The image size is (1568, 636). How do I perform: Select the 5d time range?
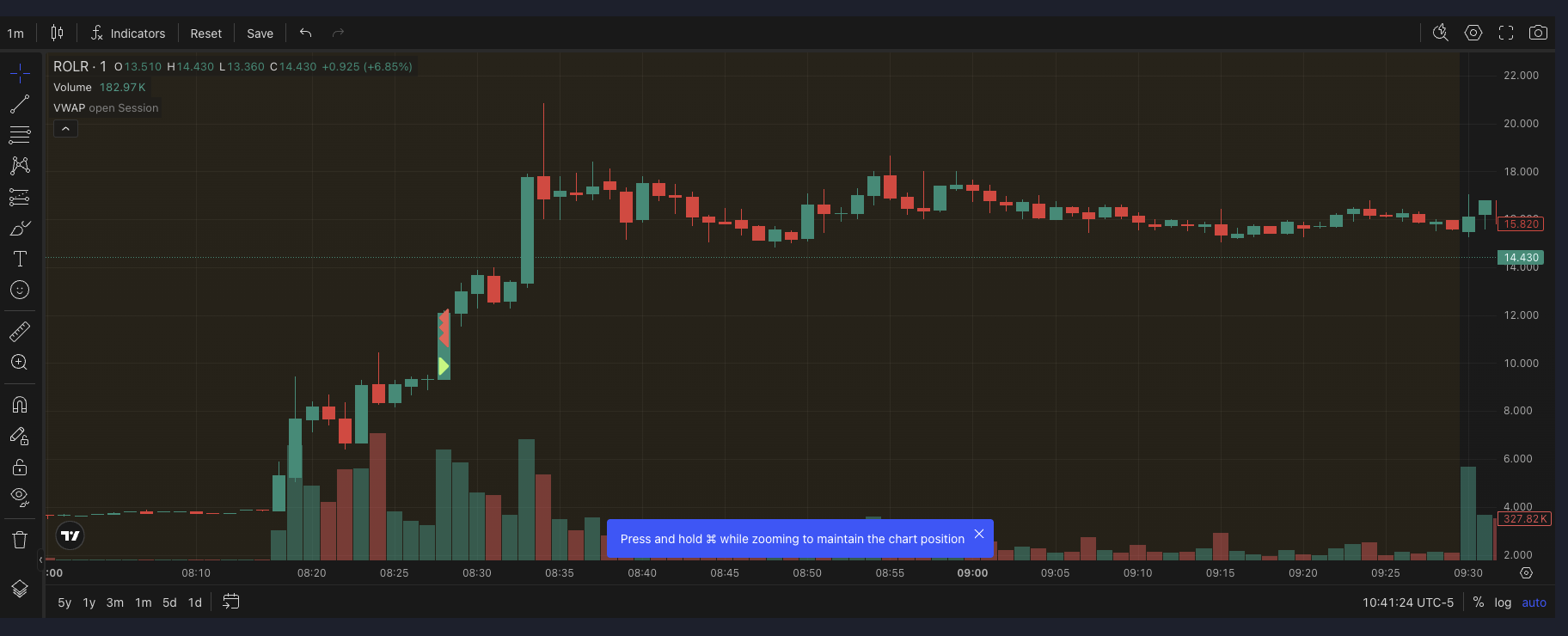169,602
